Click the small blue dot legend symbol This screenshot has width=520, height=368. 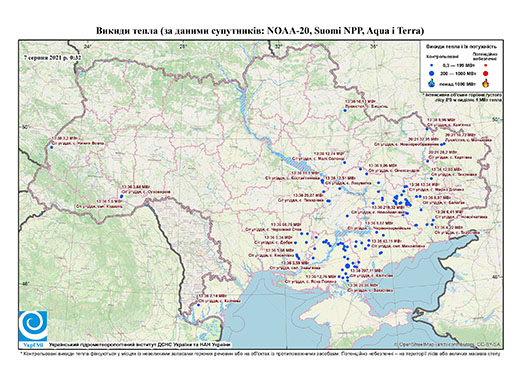[432, 65]
